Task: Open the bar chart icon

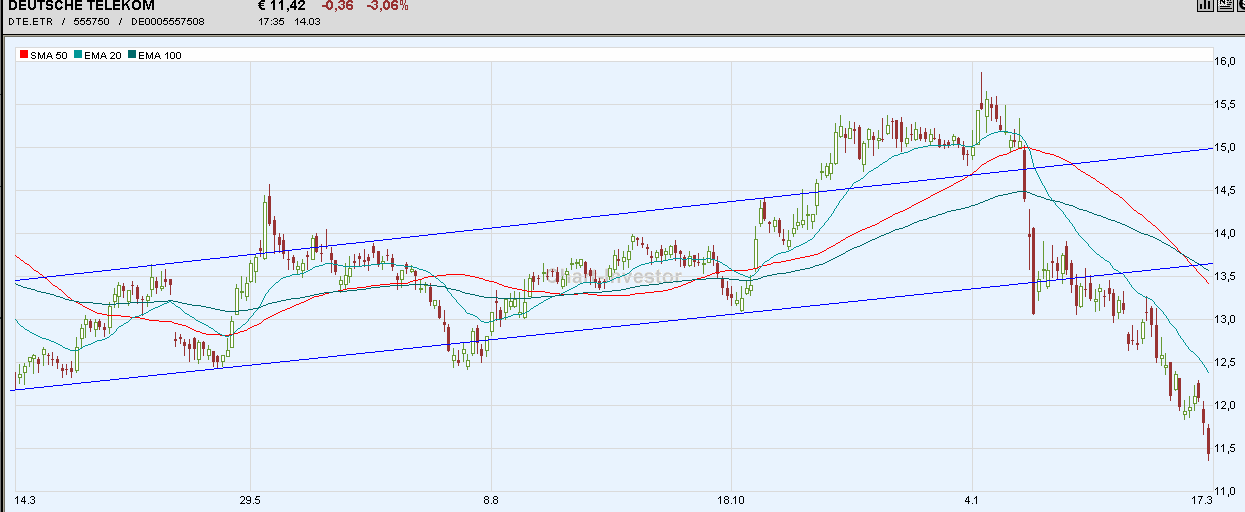Action: (1205, 6)
